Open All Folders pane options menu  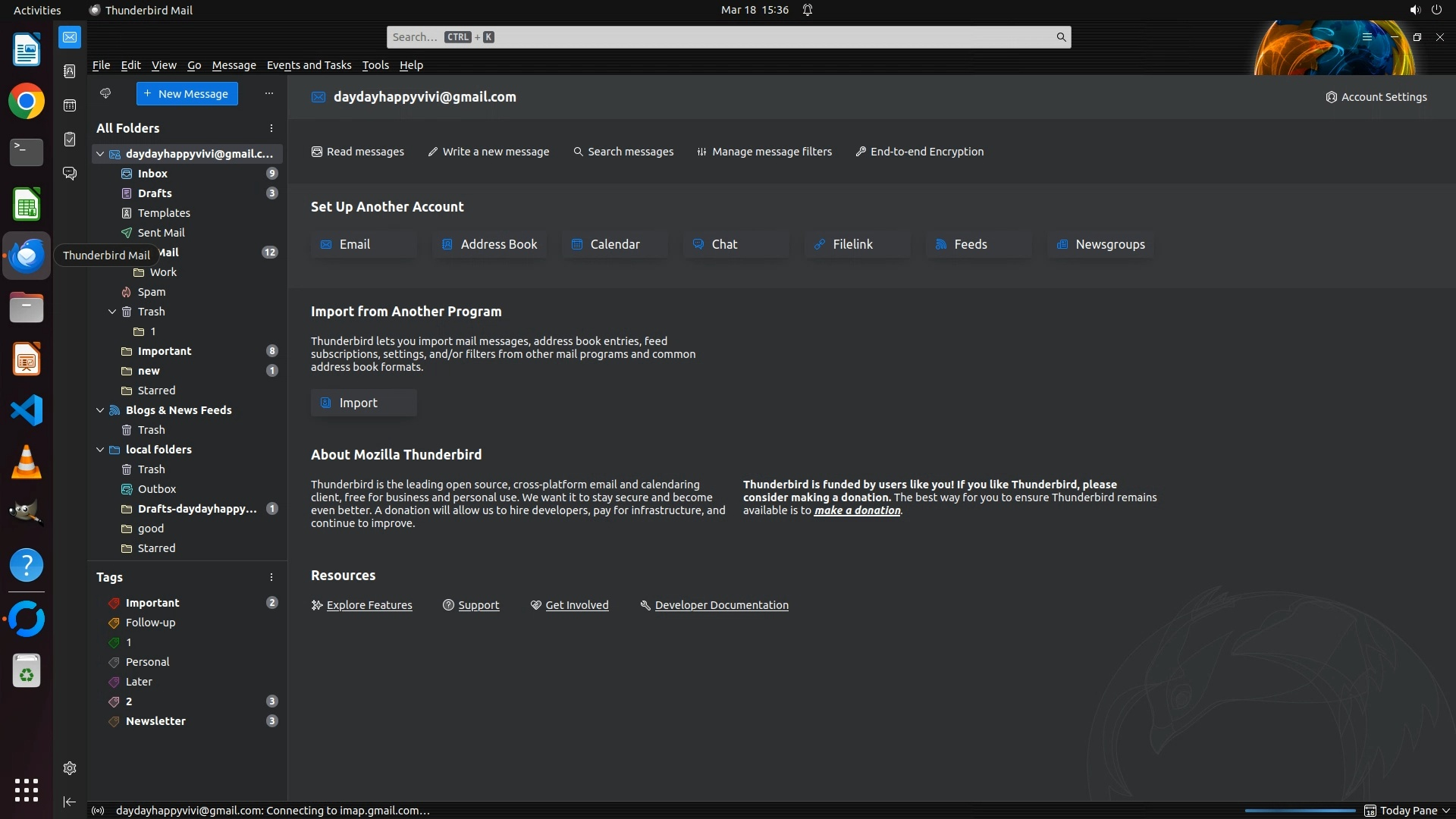click(x=271, y=128)
